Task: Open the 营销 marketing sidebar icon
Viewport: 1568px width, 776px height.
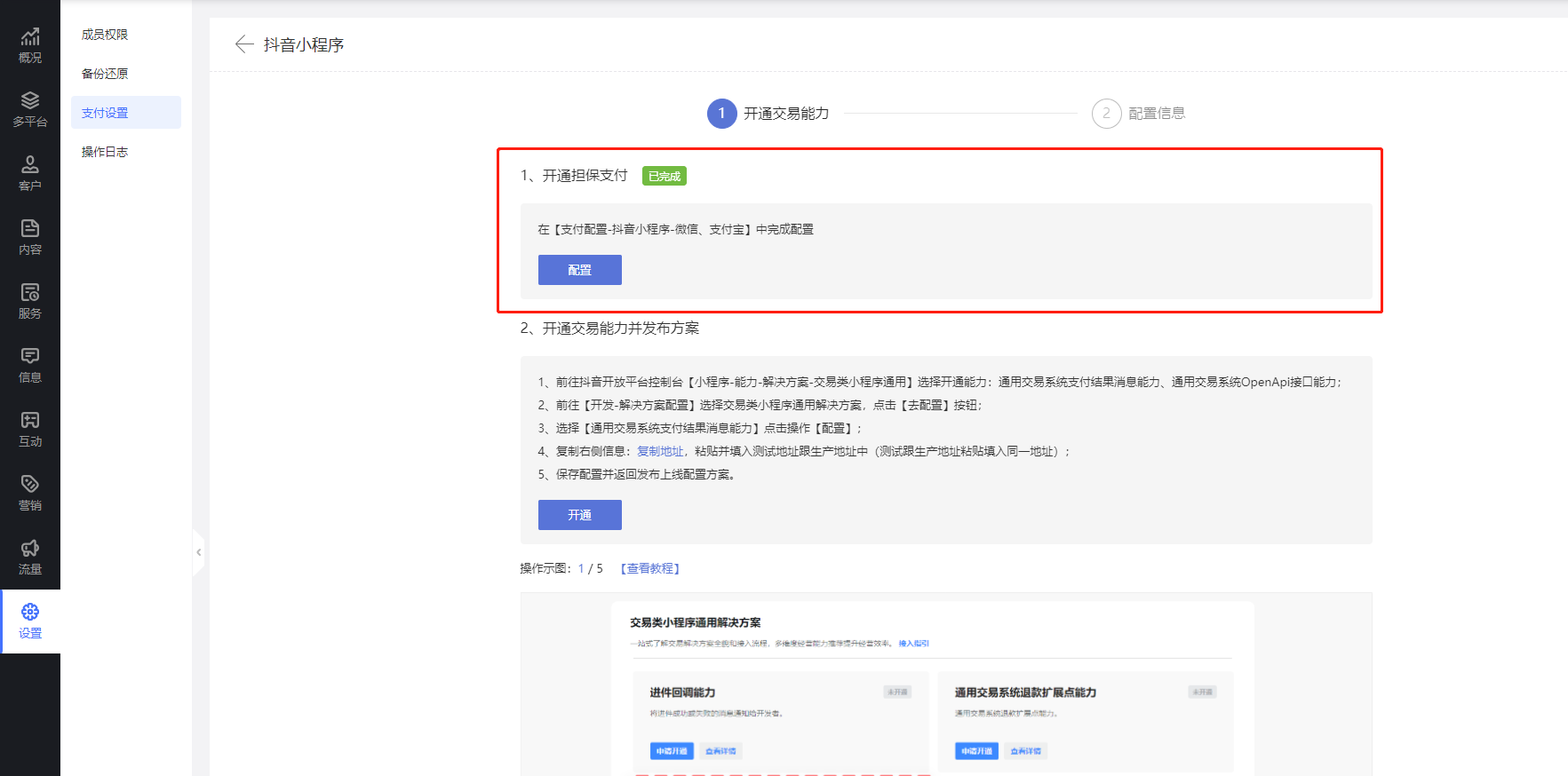Action: [30, 493]
